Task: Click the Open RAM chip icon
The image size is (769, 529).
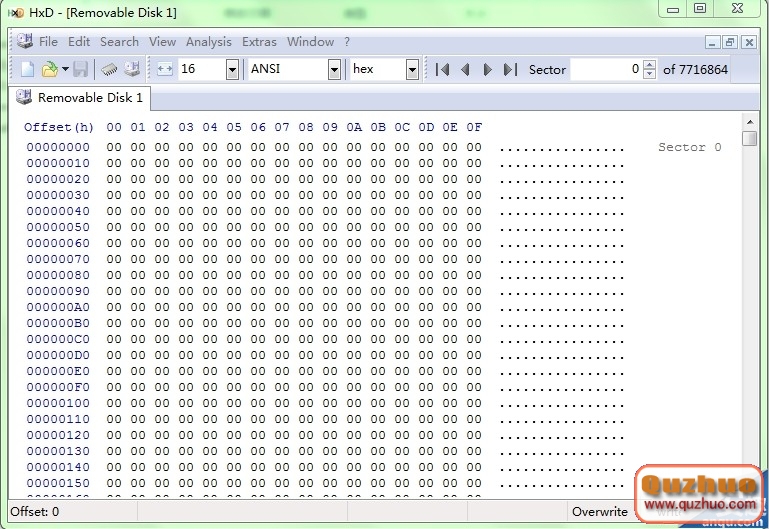Action: click(109, 70)
